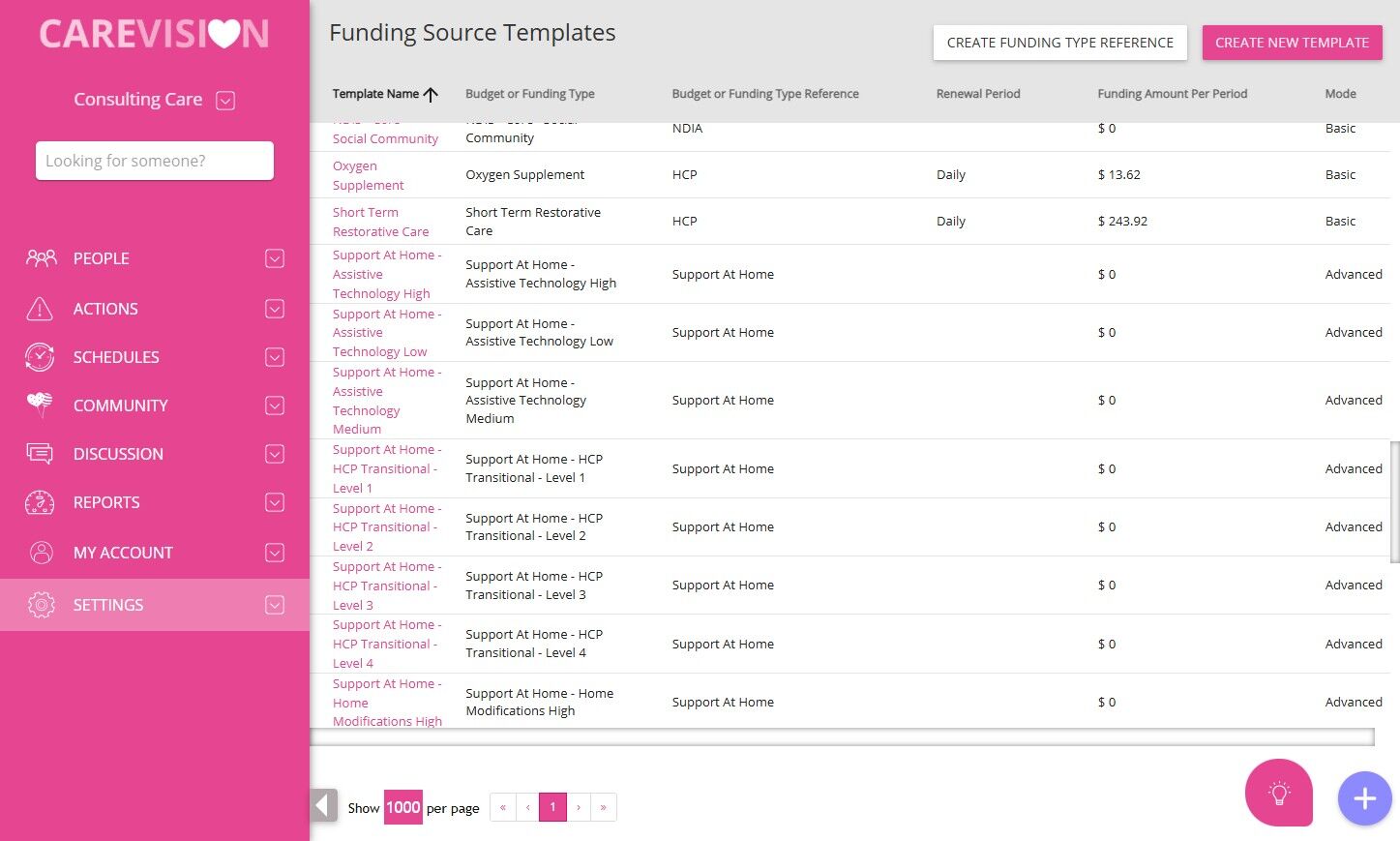Screen dimensions: 1400x841
Task: Click the People sidebar icon
Action: [x=41, y=258]
